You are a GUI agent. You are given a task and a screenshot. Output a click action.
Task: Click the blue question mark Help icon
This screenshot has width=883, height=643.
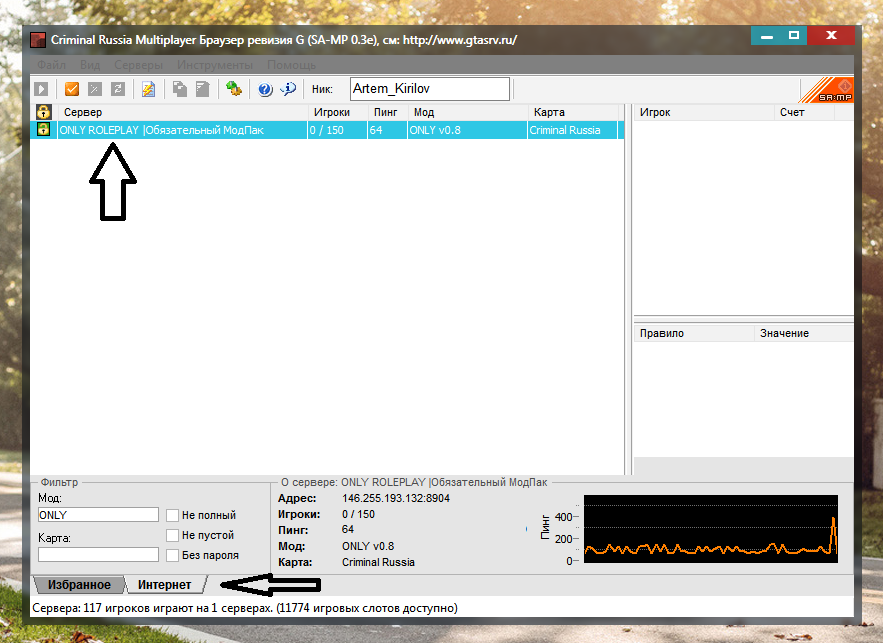coord(265,89)
